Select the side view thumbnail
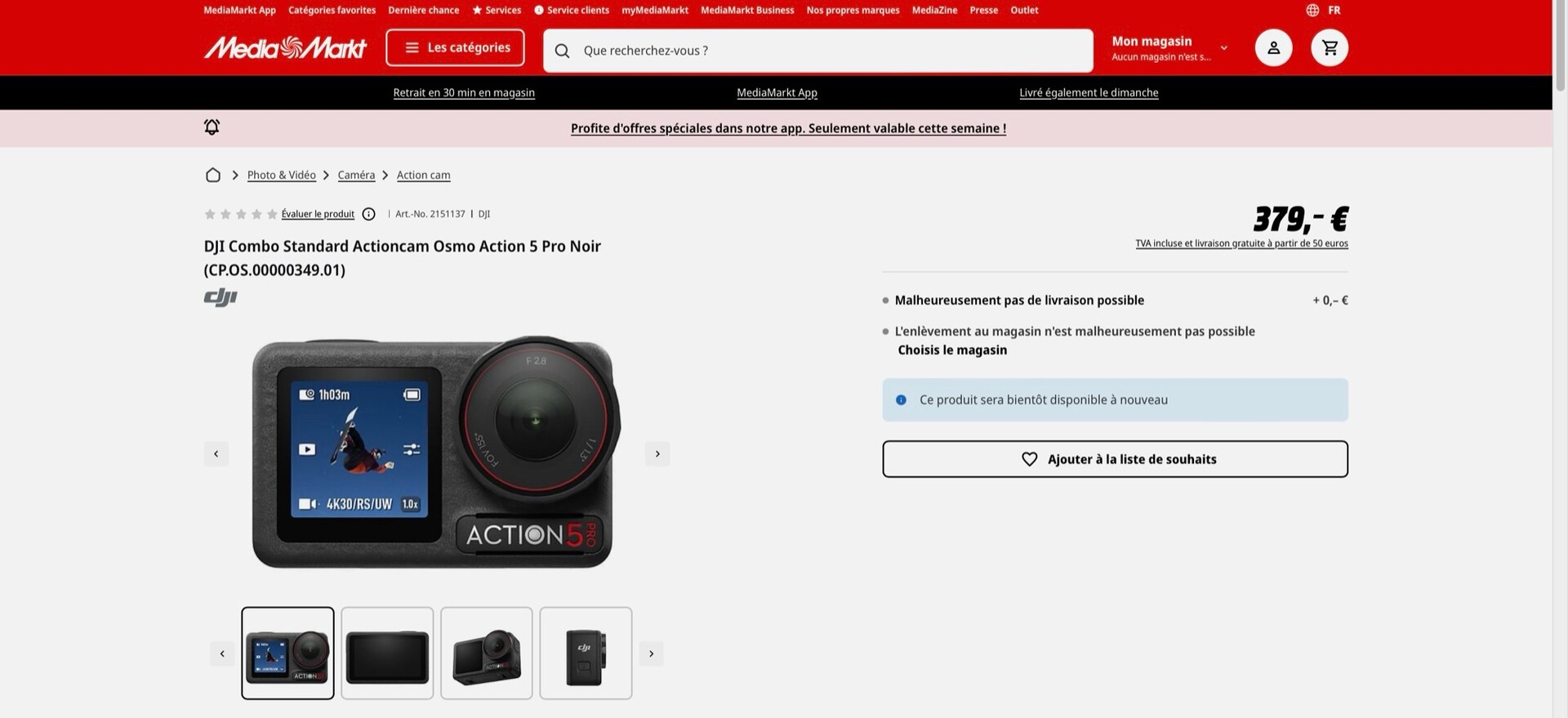Image resolution: width=1568 pixels, height=718 pixels. point(586,653)
